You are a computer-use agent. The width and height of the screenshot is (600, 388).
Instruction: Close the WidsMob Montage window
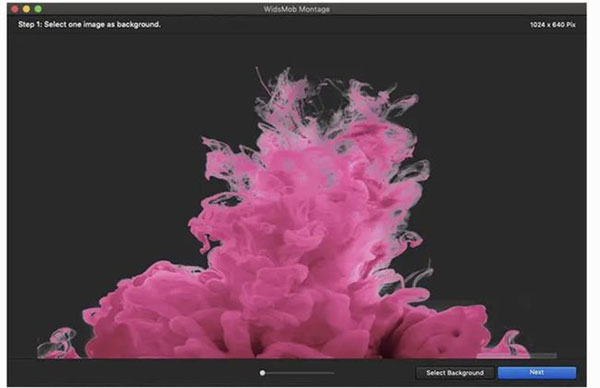point(15,9)
